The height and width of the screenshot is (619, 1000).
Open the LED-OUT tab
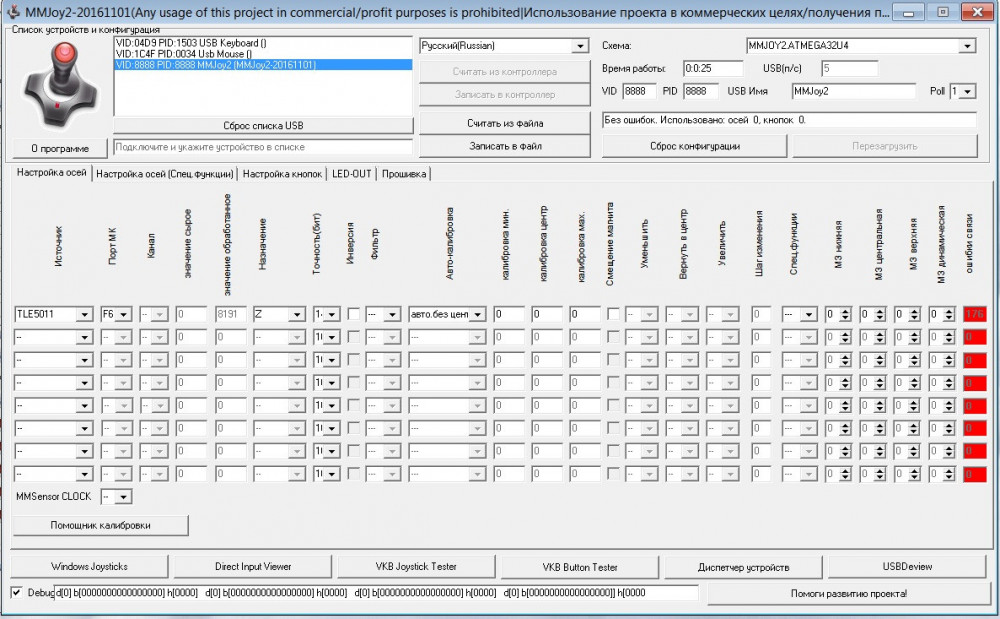(351, 174)
